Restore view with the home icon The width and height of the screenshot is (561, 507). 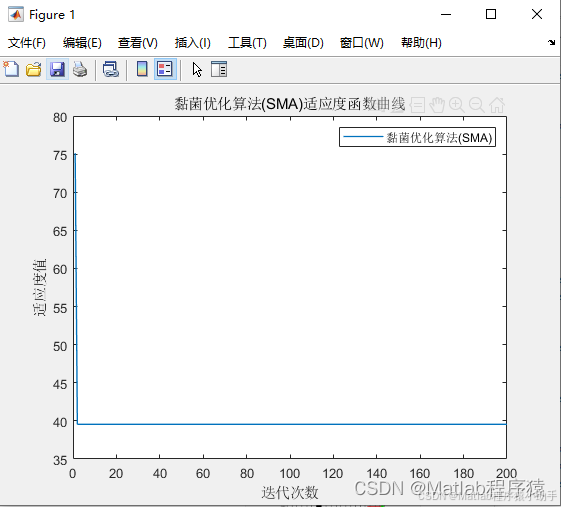point(497,105)
